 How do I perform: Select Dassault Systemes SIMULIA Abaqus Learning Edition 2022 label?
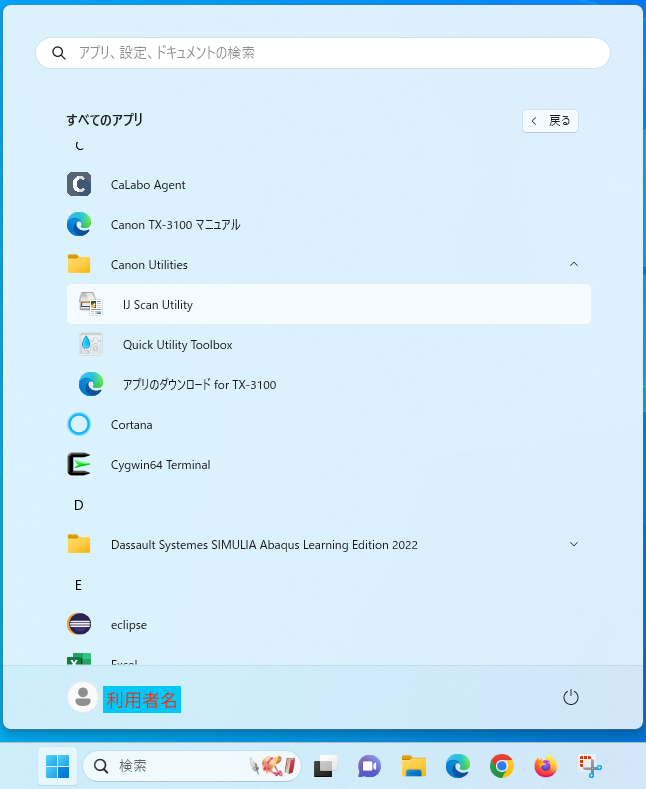264,544
